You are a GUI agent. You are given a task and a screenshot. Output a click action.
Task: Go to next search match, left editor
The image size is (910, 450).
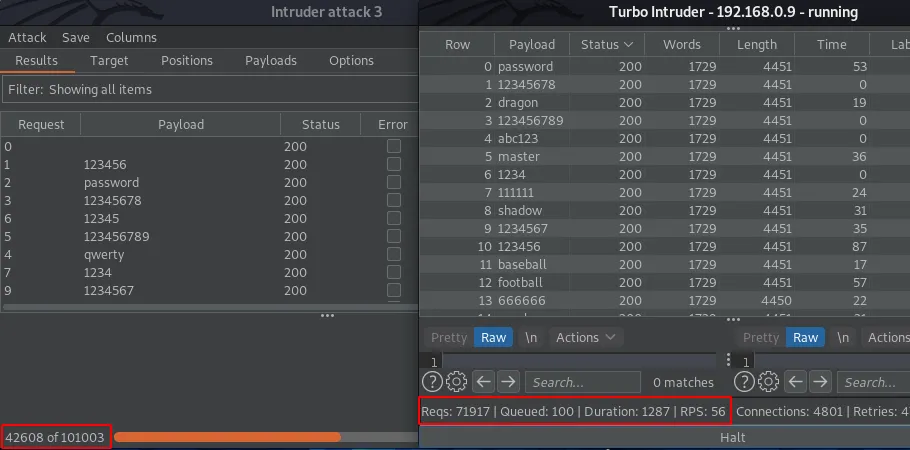(x=508, y=382)
